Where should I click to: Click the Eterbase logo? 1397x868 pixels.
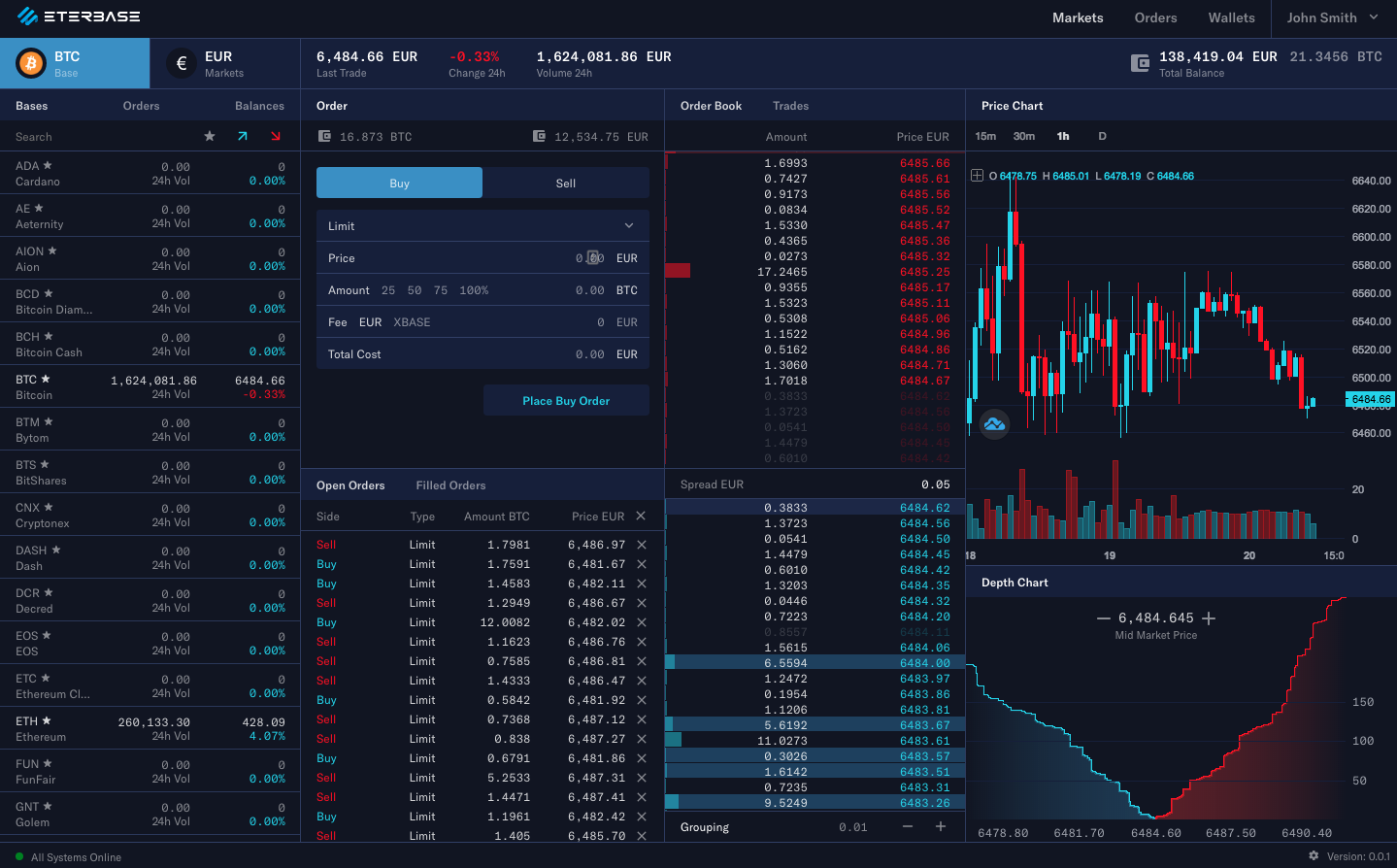[79, 17]
